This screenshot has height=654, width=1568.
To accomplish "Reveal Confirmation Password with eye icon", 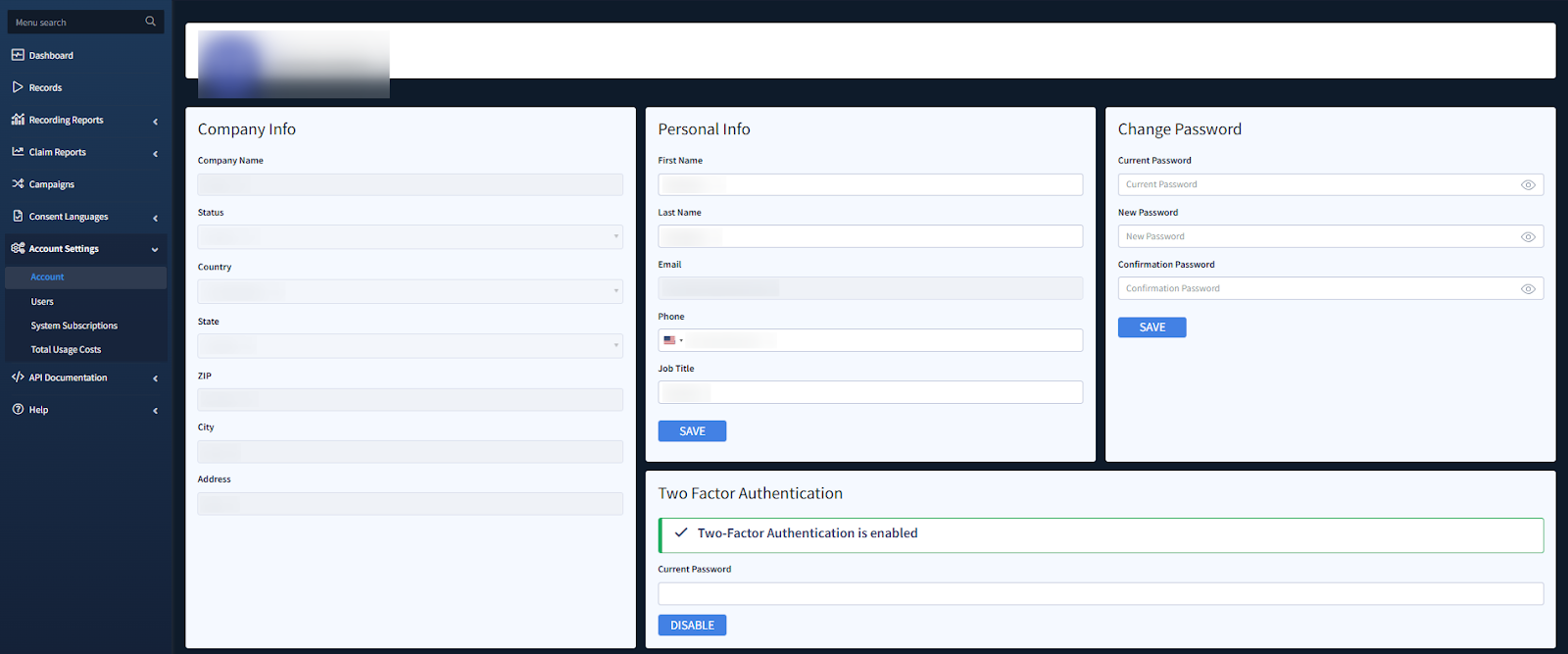I will click(x=1527, y=289).
